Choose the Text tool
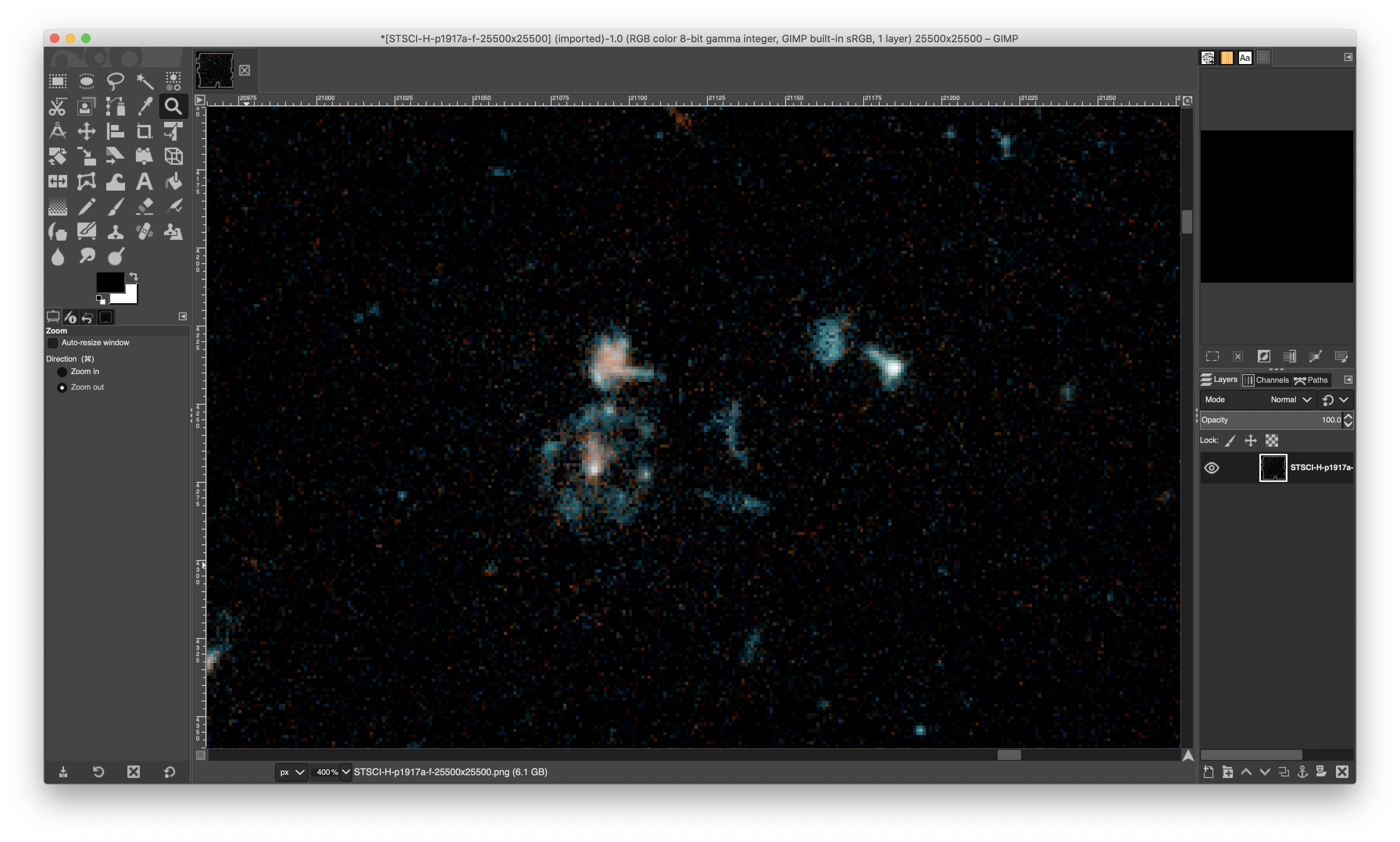The height and width of the screenshot is (842, 1400). coord(144,182)
